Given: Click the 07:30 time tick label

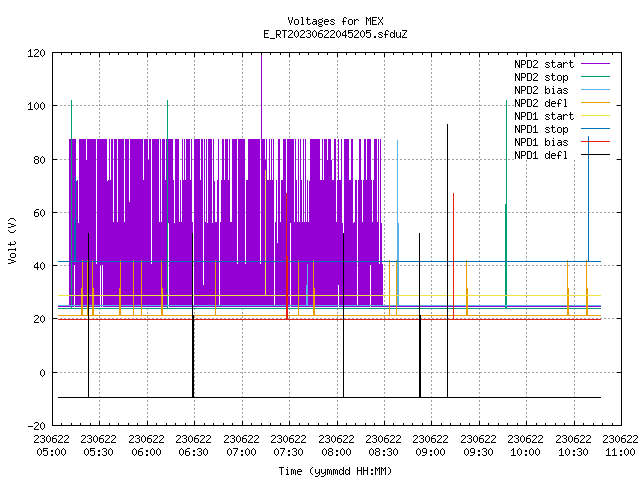Looking at the screenshot, I should [x=288, y=452].
